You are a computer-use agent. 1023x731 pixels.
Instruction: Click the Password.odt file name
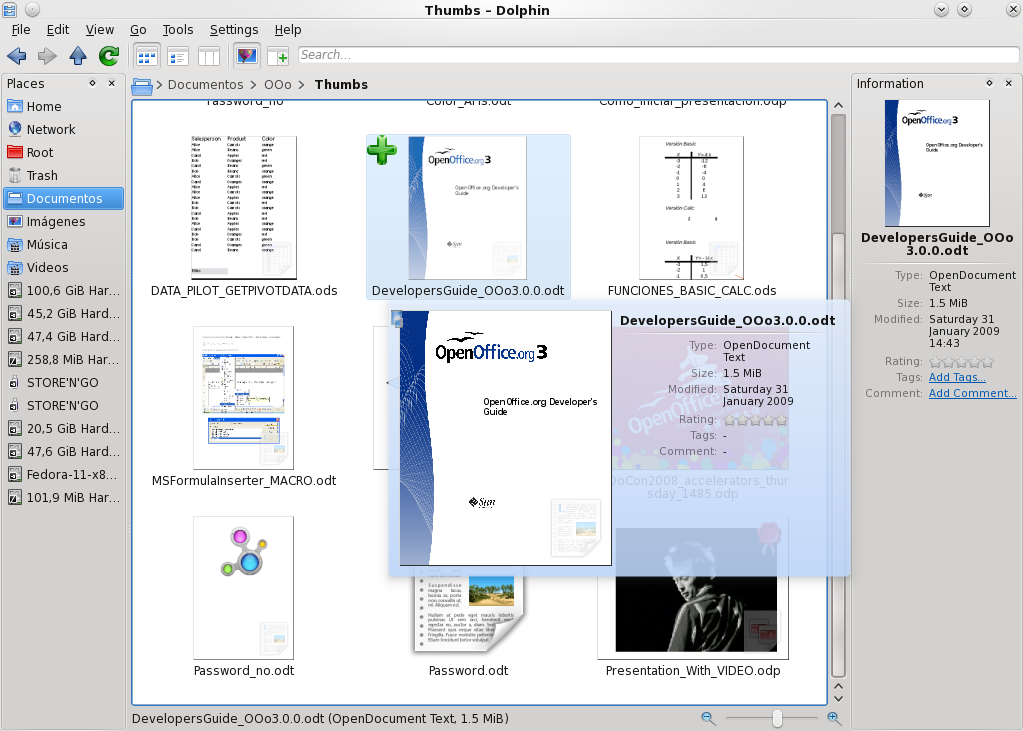[468, 670]
